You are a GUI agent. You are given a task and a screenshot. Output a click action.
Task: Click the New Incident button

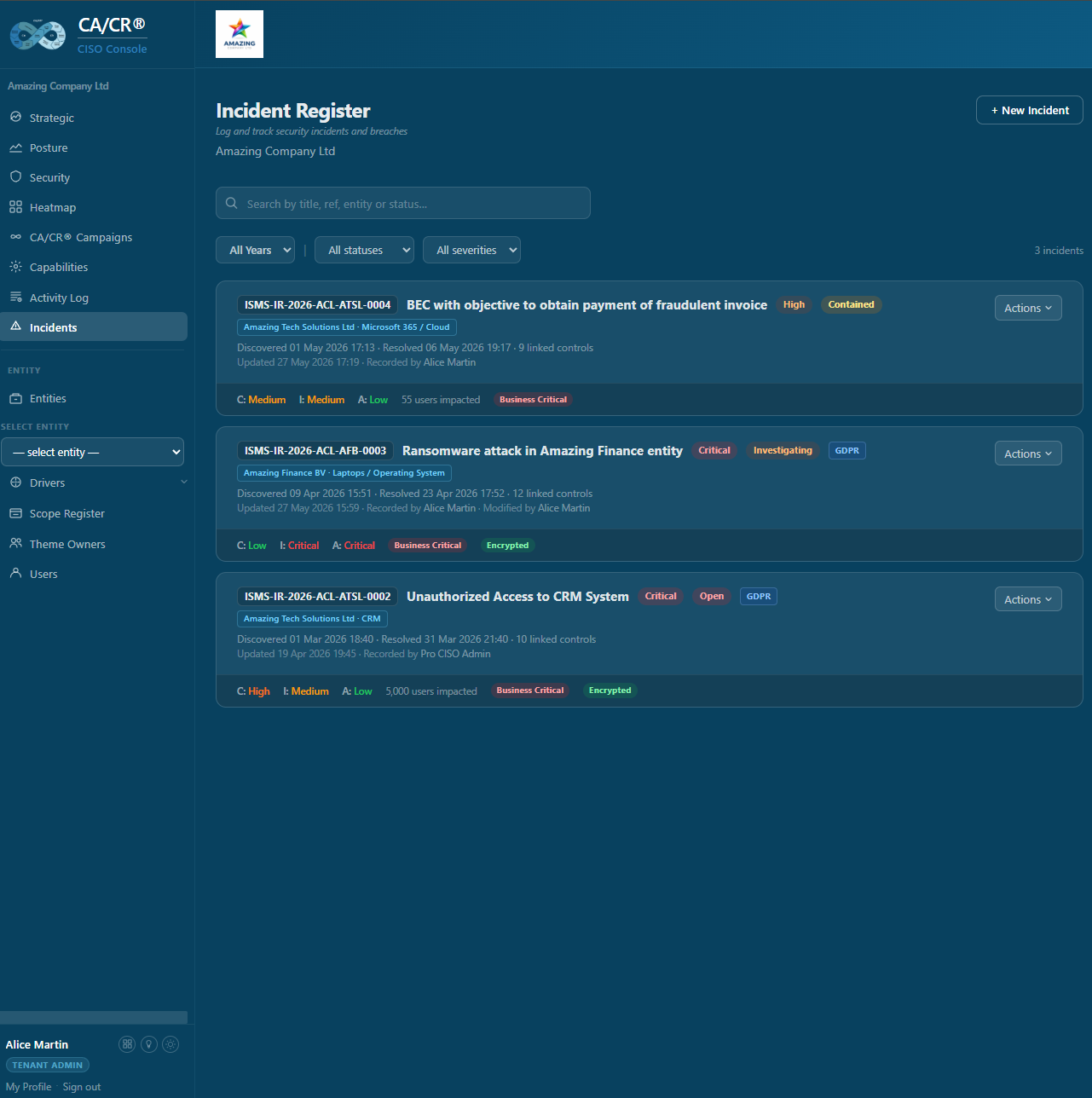tap(1029, 110)
